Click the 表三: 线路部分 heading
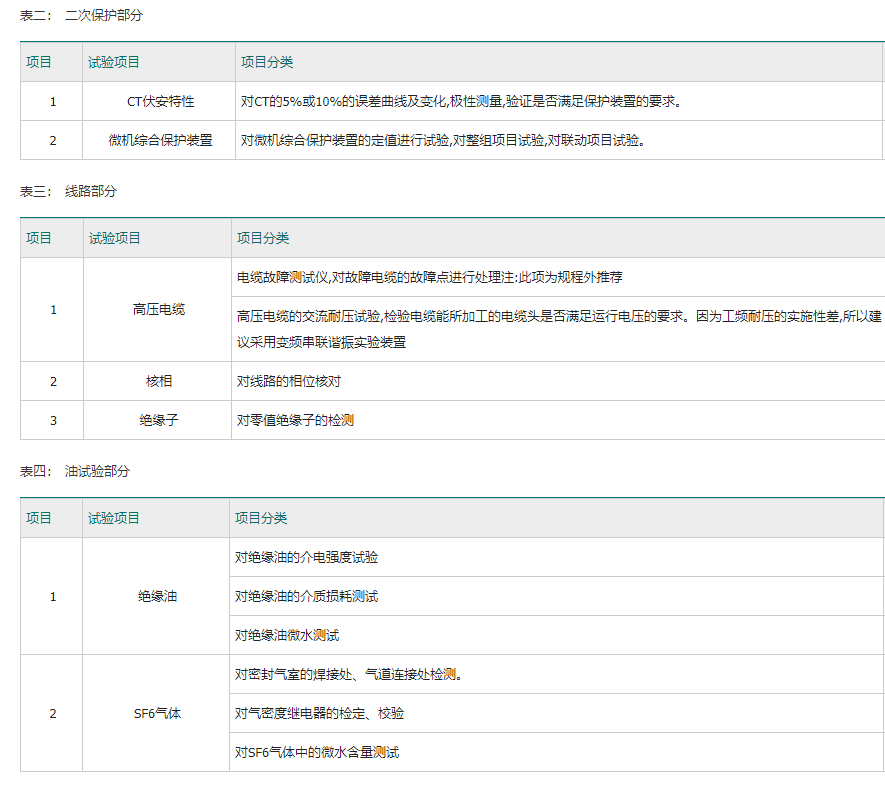Viewport: 885px width, 789px height. [x=68, y=191]
